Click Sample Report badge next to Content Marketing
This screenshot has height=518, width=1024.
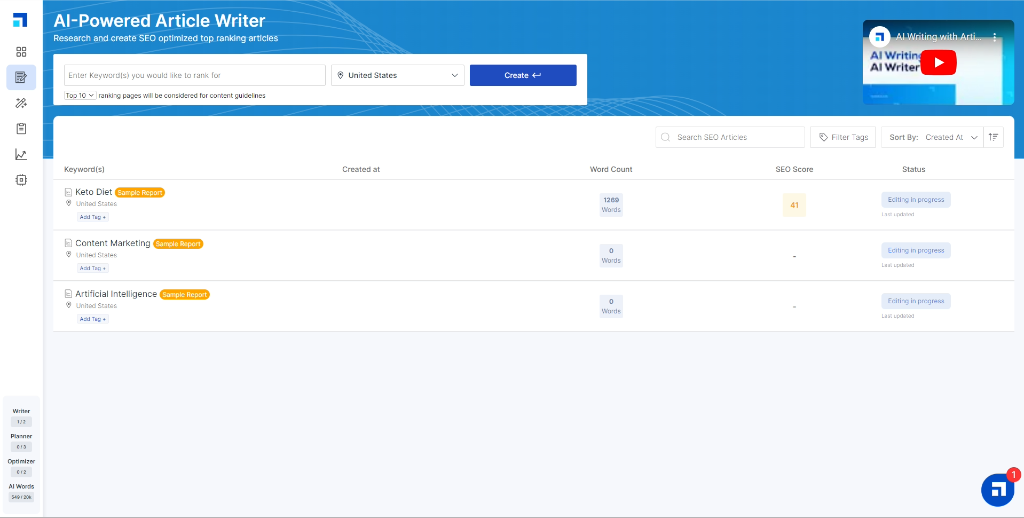[178, 244]
